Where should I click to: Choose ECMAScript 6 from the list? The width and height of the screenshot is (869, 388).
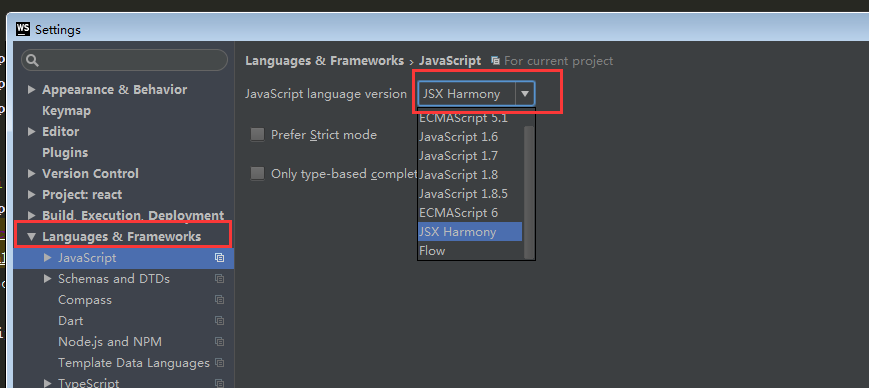(470, 212)
